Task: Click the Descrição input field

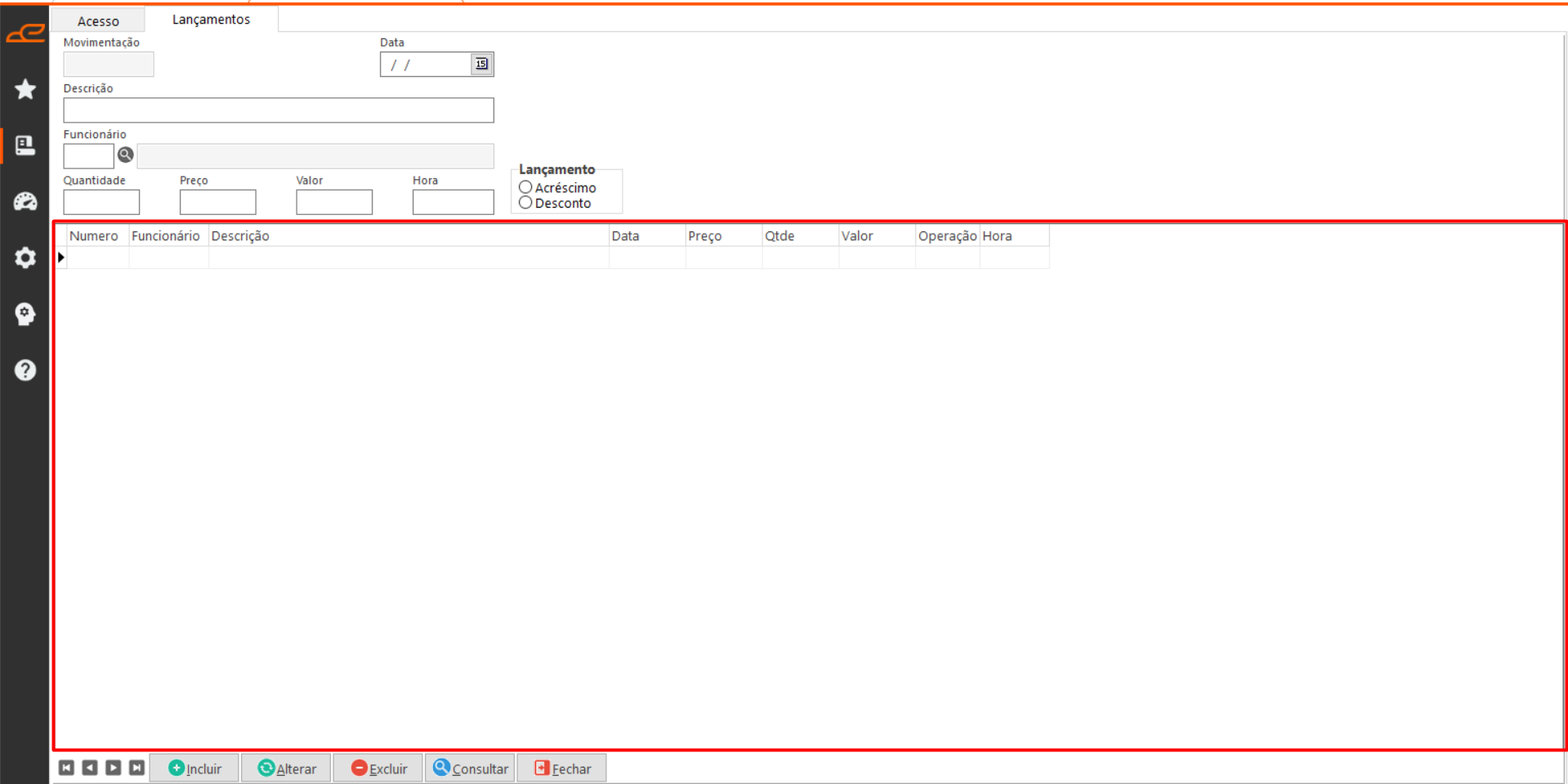Action: click(278, 110)
